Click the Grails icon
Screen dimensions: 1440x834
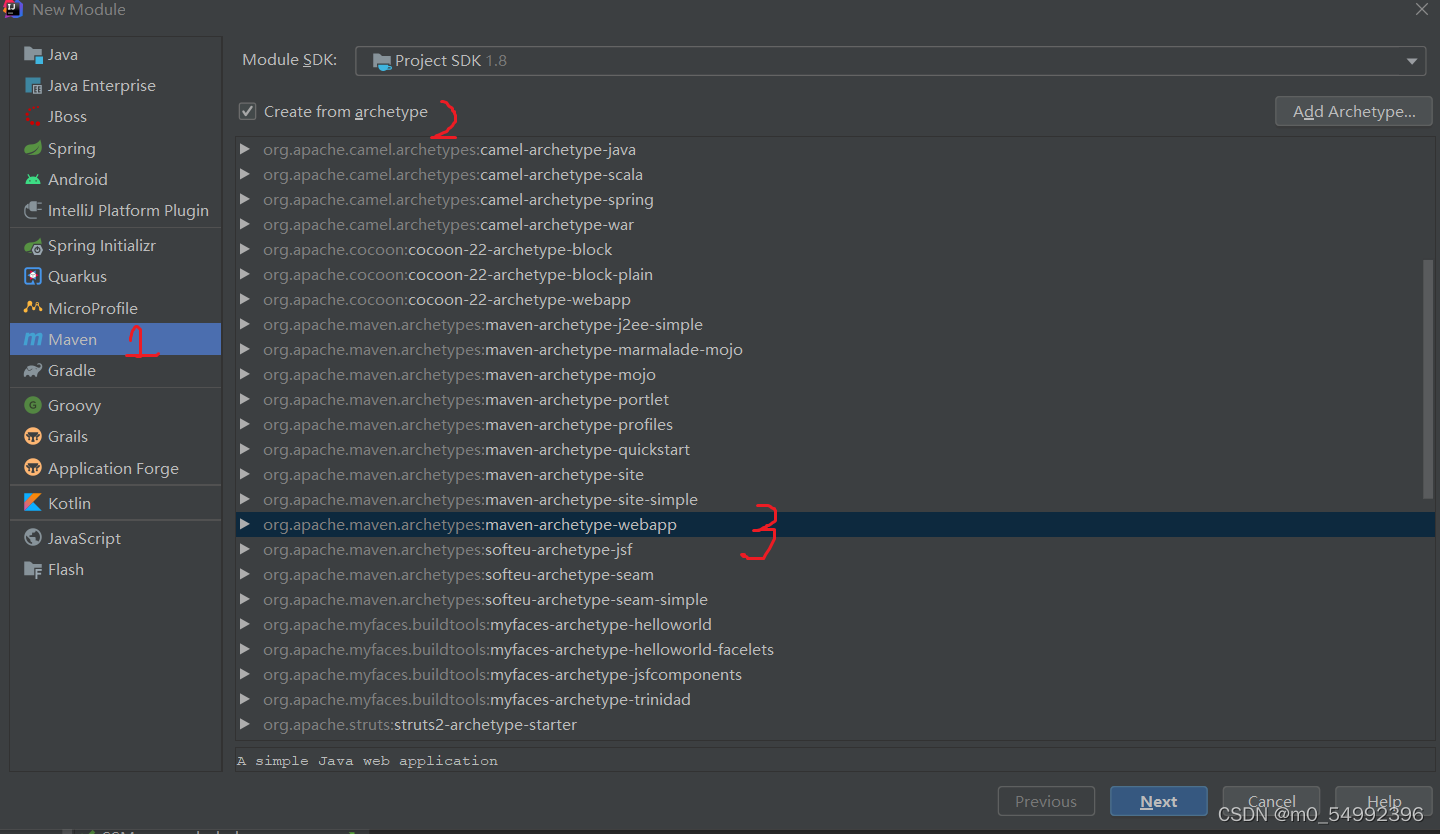coord(33,437)
